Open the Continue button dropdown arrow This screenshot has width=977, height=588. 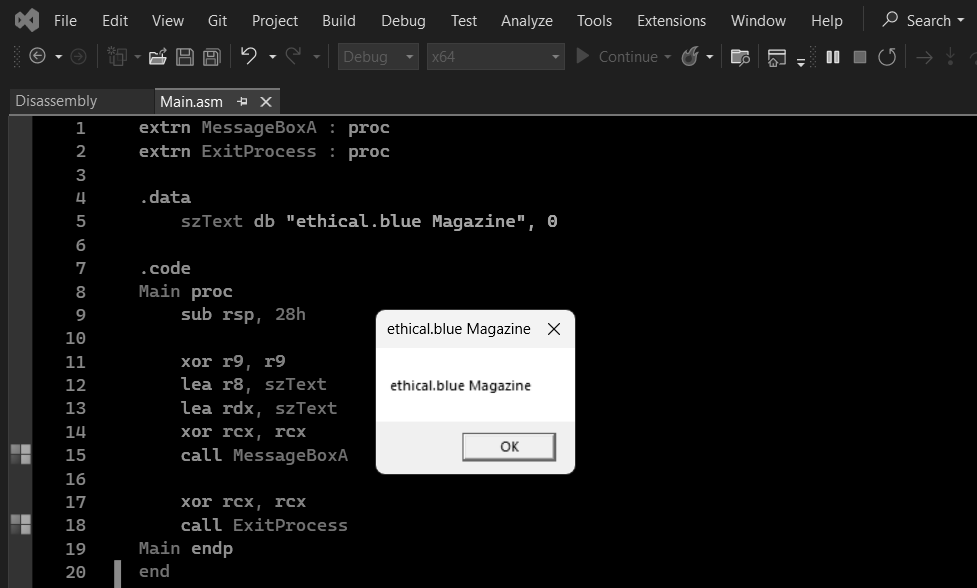[667, 57]
